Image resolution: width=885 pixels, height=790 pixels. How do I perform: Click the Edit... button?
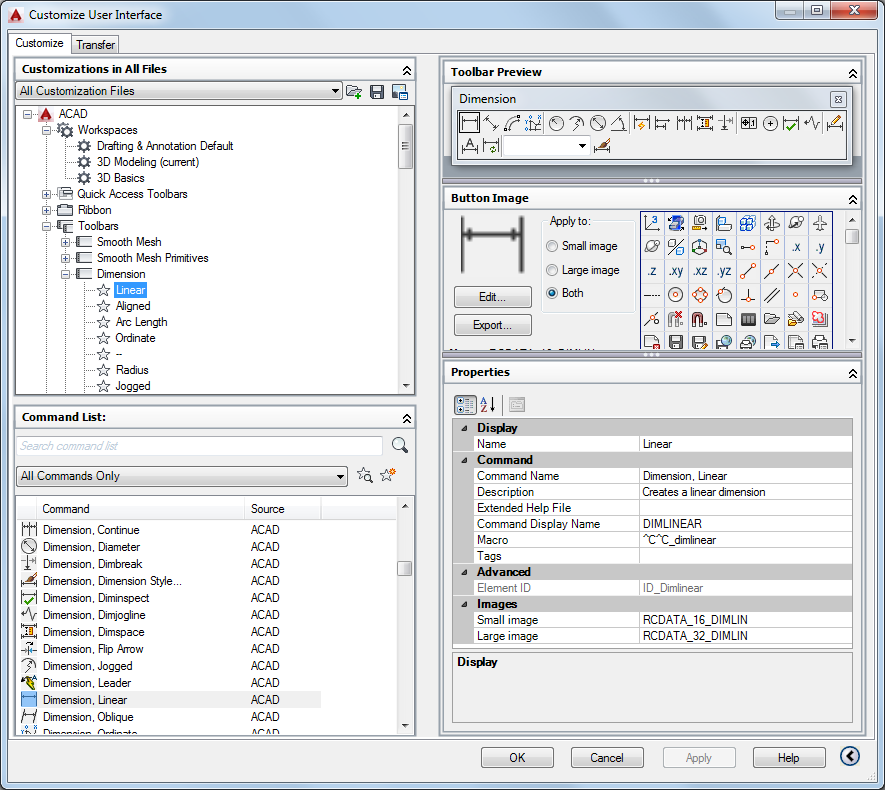[x=493, y=297]
